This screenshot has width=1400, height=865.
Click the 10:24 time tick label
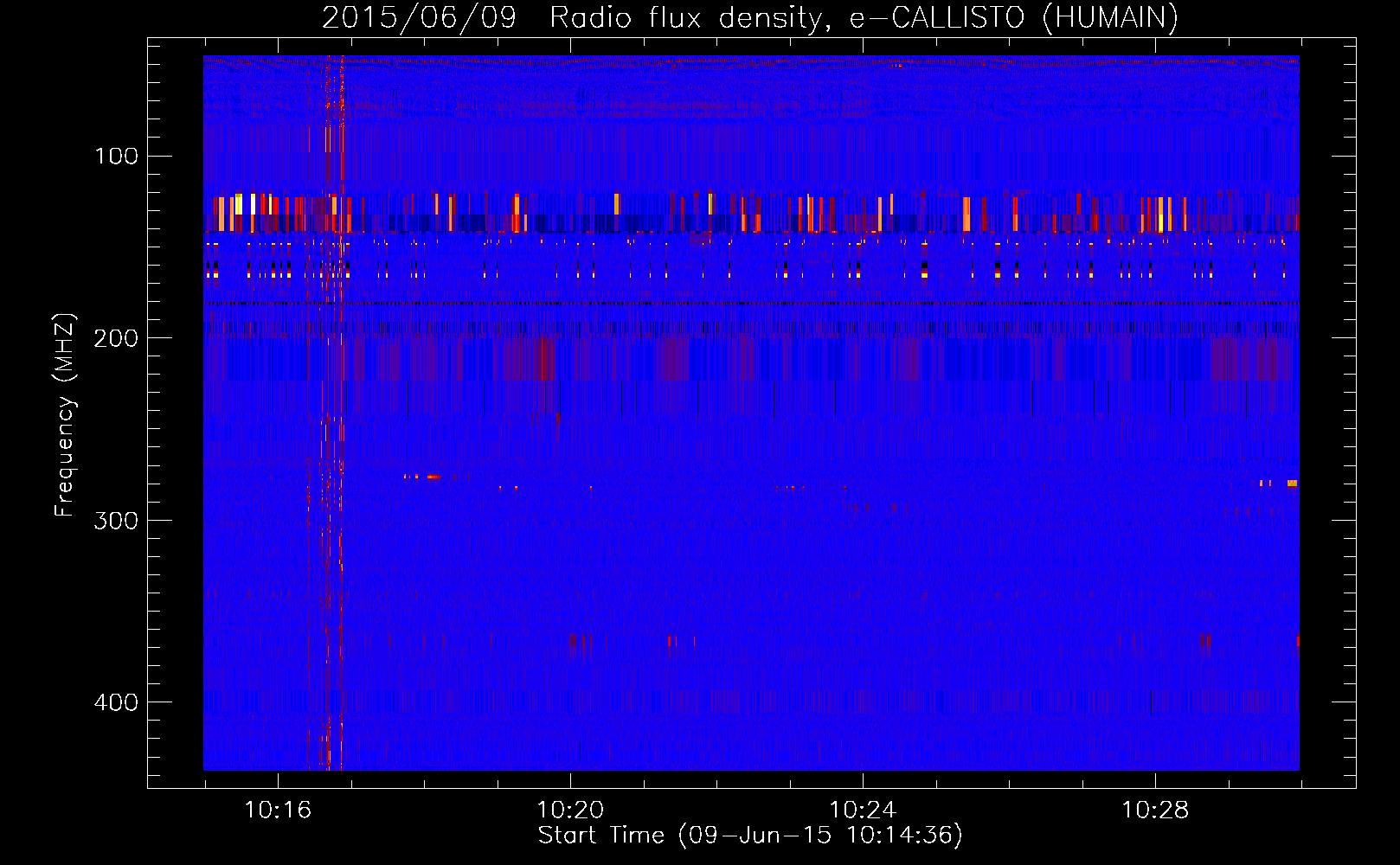click(x=863, y=810)
